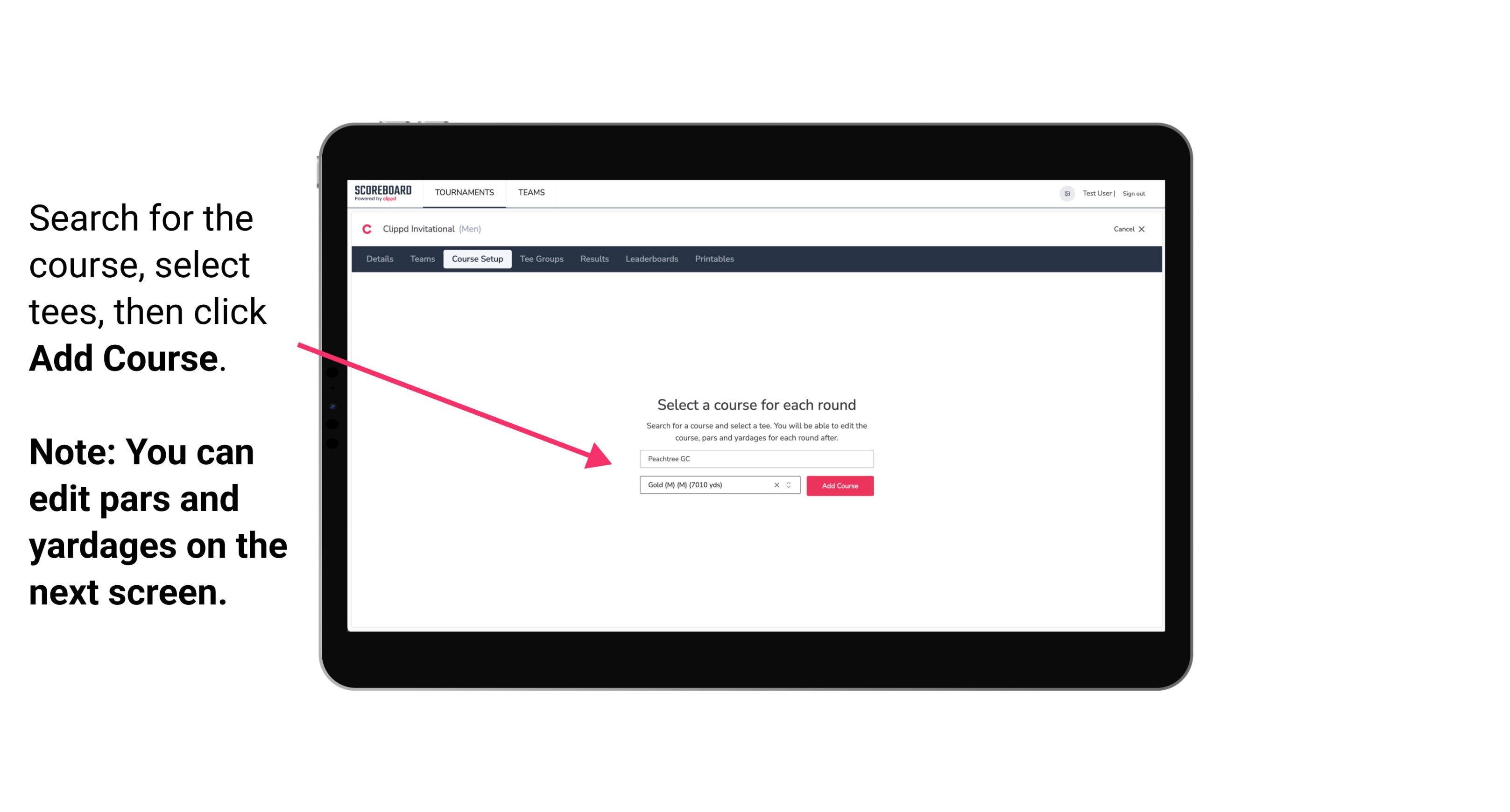Viewport: 1510px width, 812px height.
Task: Click the Cancel 'X' dismiss icon
Action: click(x=1148, y=229)
